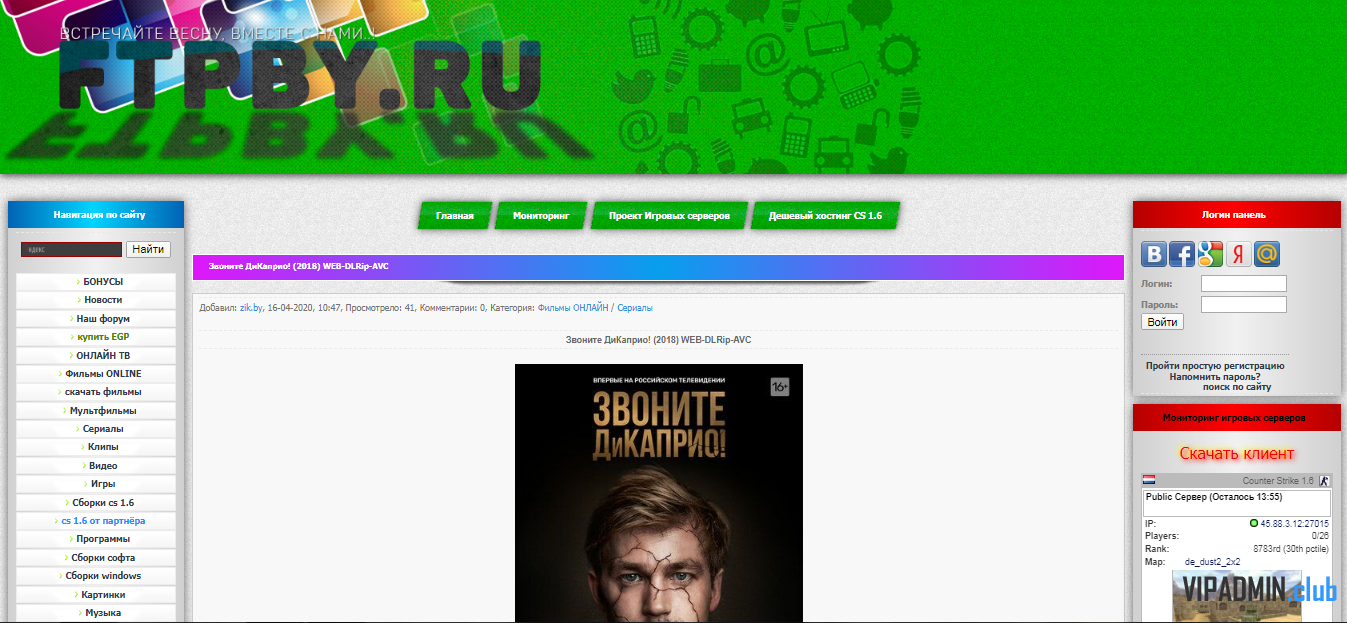Open Клипы sidebar link
Image resolution: width=1347 pixels, height=623 pixels.
click(96, 447)
